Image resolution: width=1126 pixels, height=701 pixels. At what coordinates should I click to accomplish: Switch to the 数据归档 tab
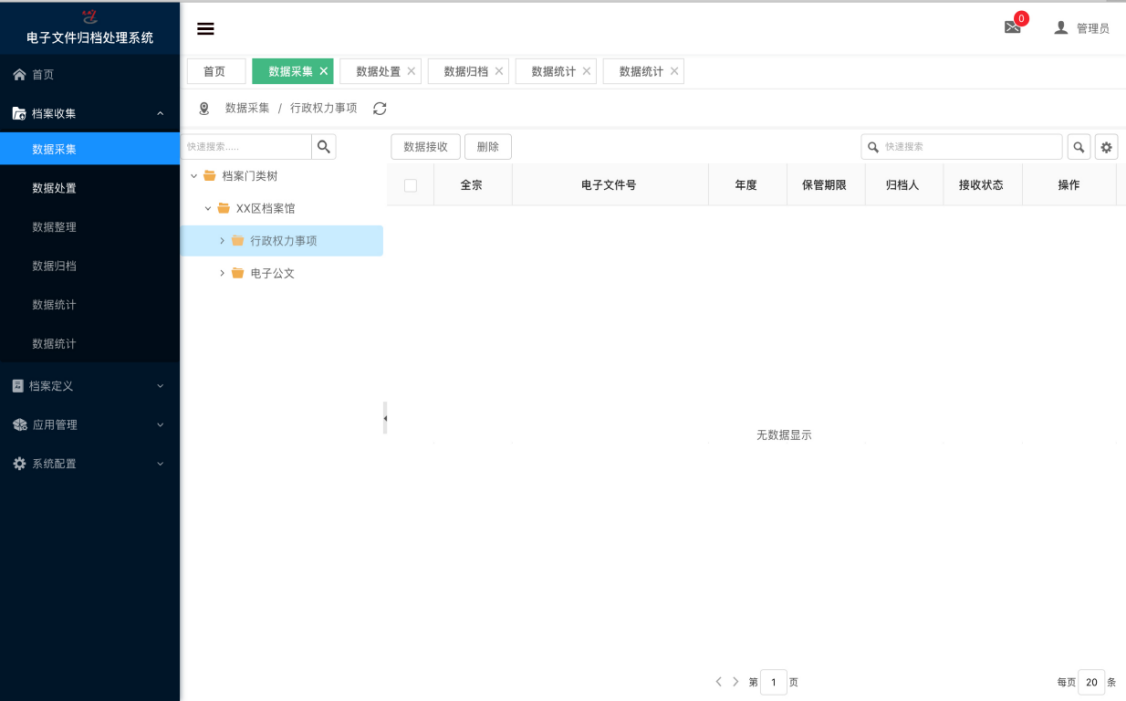[x=460, y=71]
